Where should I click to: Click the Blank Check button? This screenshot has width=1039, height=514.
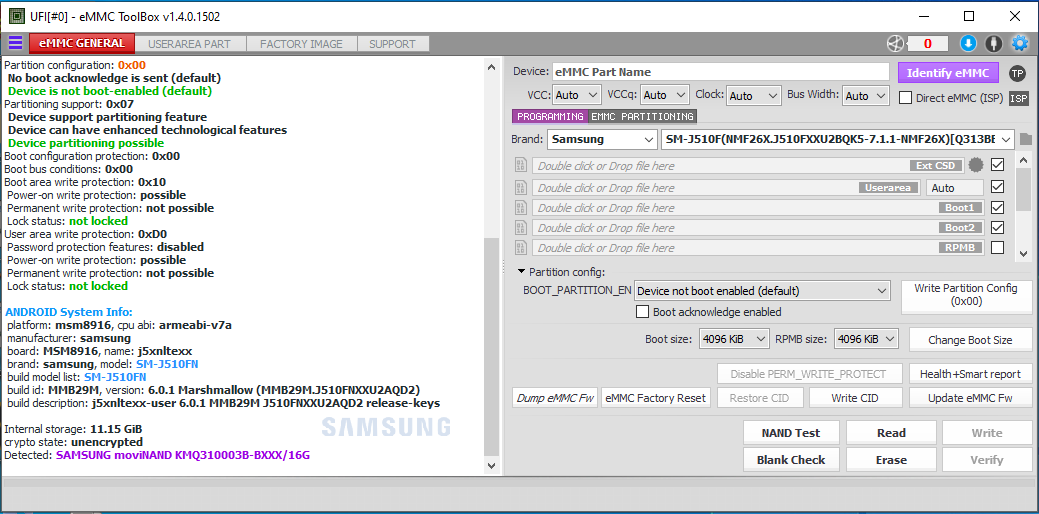(x=791, y=460)
